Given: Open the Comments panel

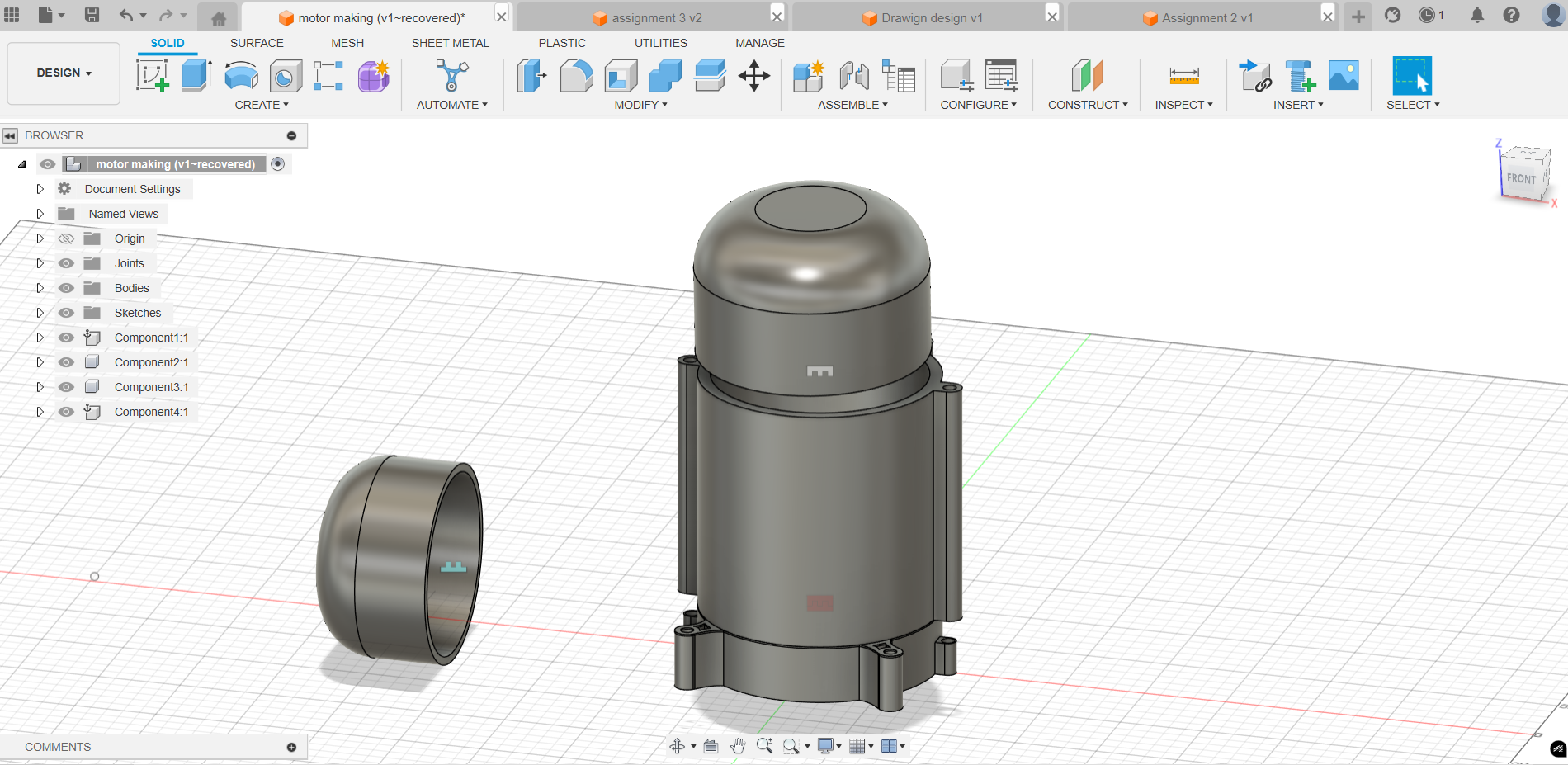Looking at the screenshot, I should (58, 746).
